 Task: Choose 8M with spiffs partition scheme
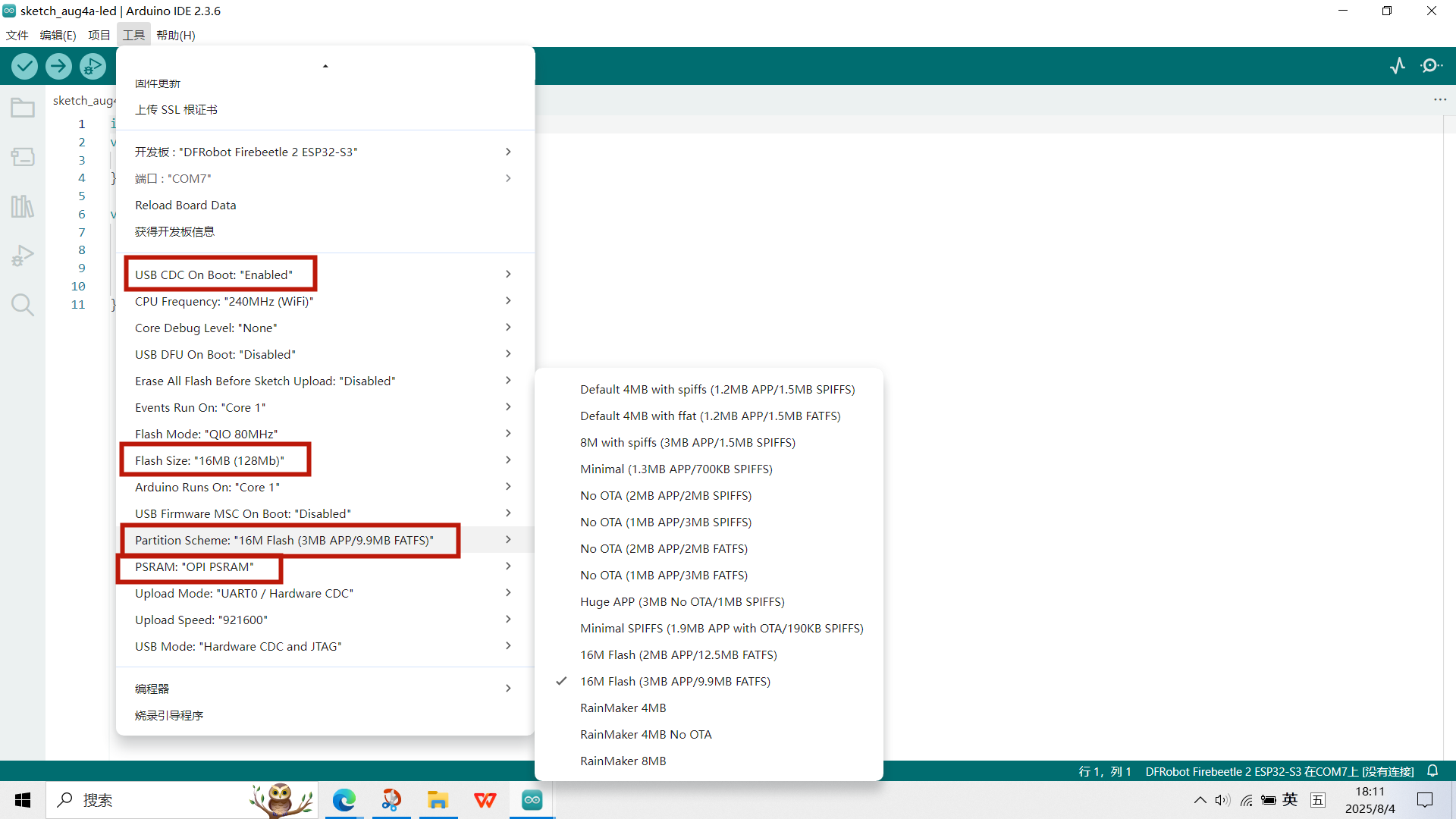pyautogui.click(x=708, y=442)
